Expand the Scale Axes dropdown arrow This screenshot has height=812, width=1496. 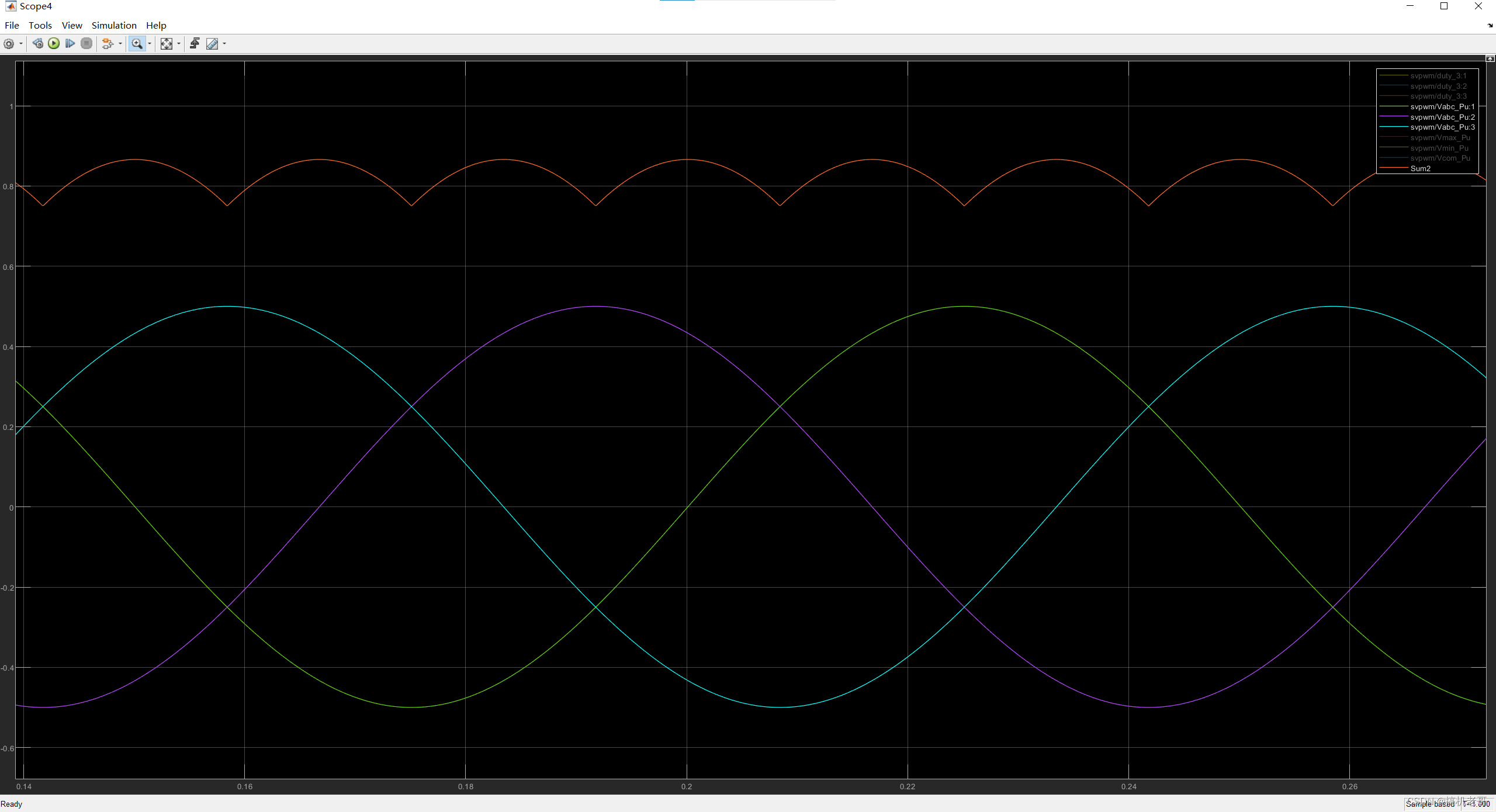pyautogui.click(x=179, y=44)
